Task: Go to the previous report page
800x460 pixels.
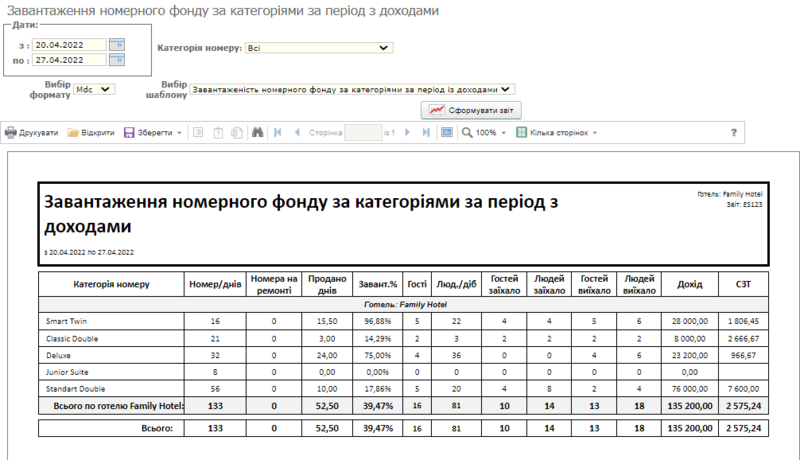Action: [x=296, y=132]
